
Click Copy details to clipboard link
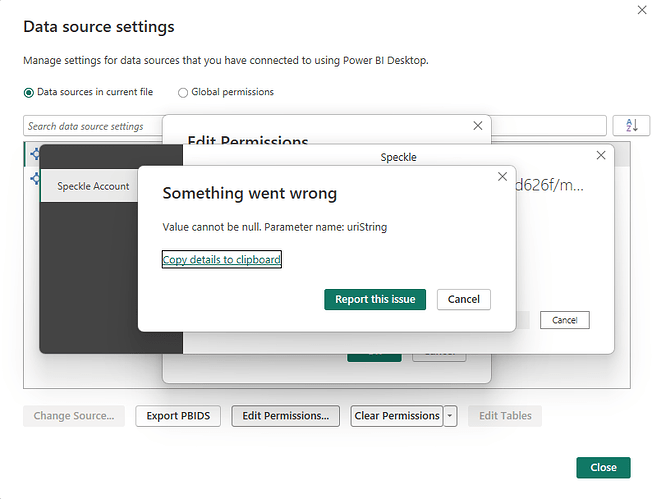coord(222,260)
